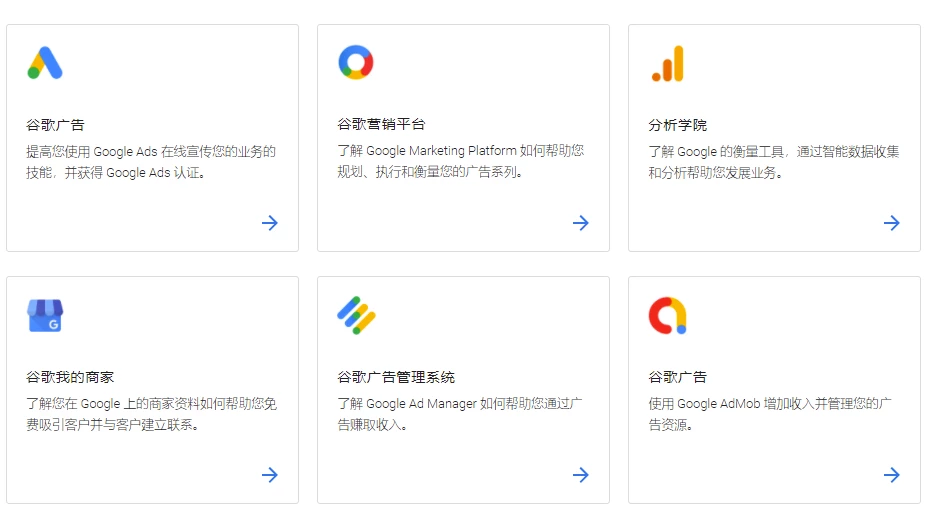Image resolution: width=939 pixels, height=515 pixels.
Task: Click the orange Analytics bar chart icon
Action: pyautogui.click(x=668, y=63)
